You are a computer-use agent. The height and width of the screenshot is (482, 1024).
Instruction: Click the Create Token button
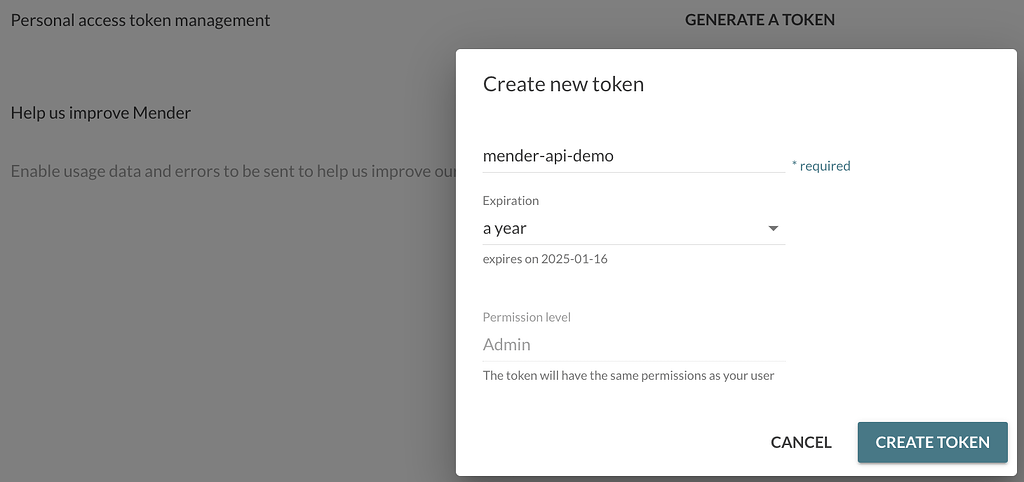(932, 442)
